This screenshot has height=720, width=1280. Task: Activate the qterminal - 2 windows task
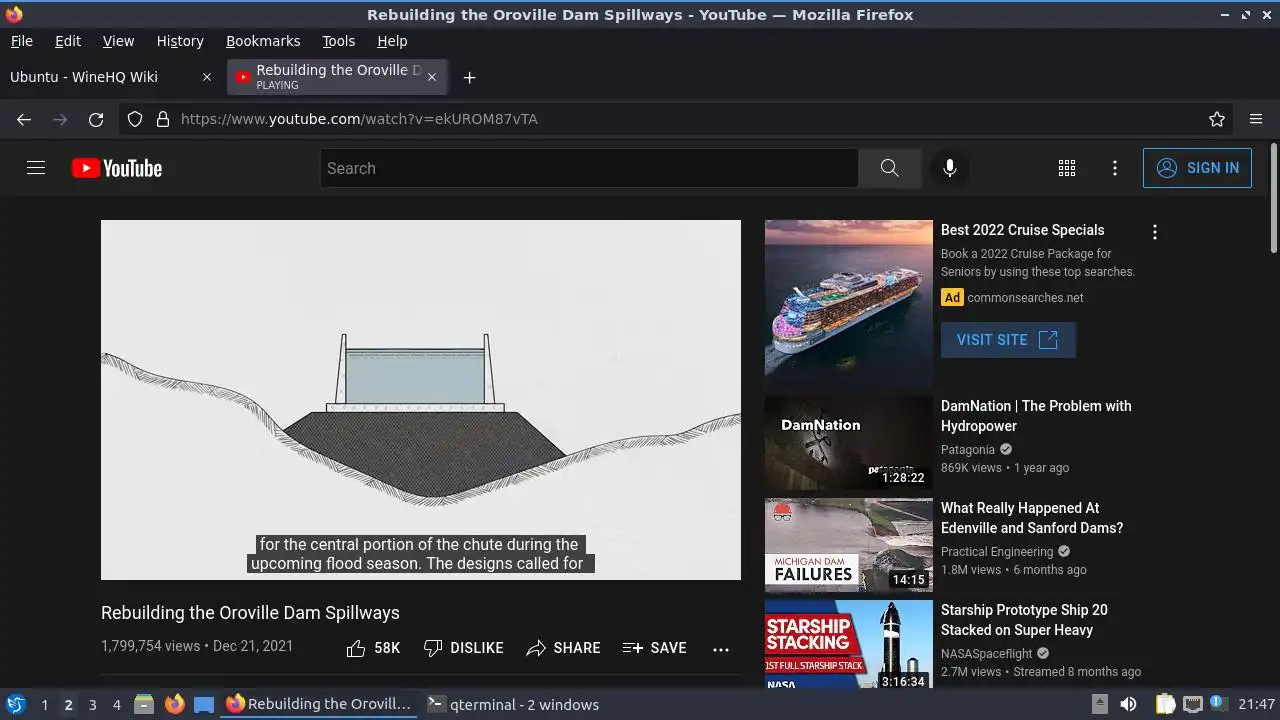coord(513,704)
